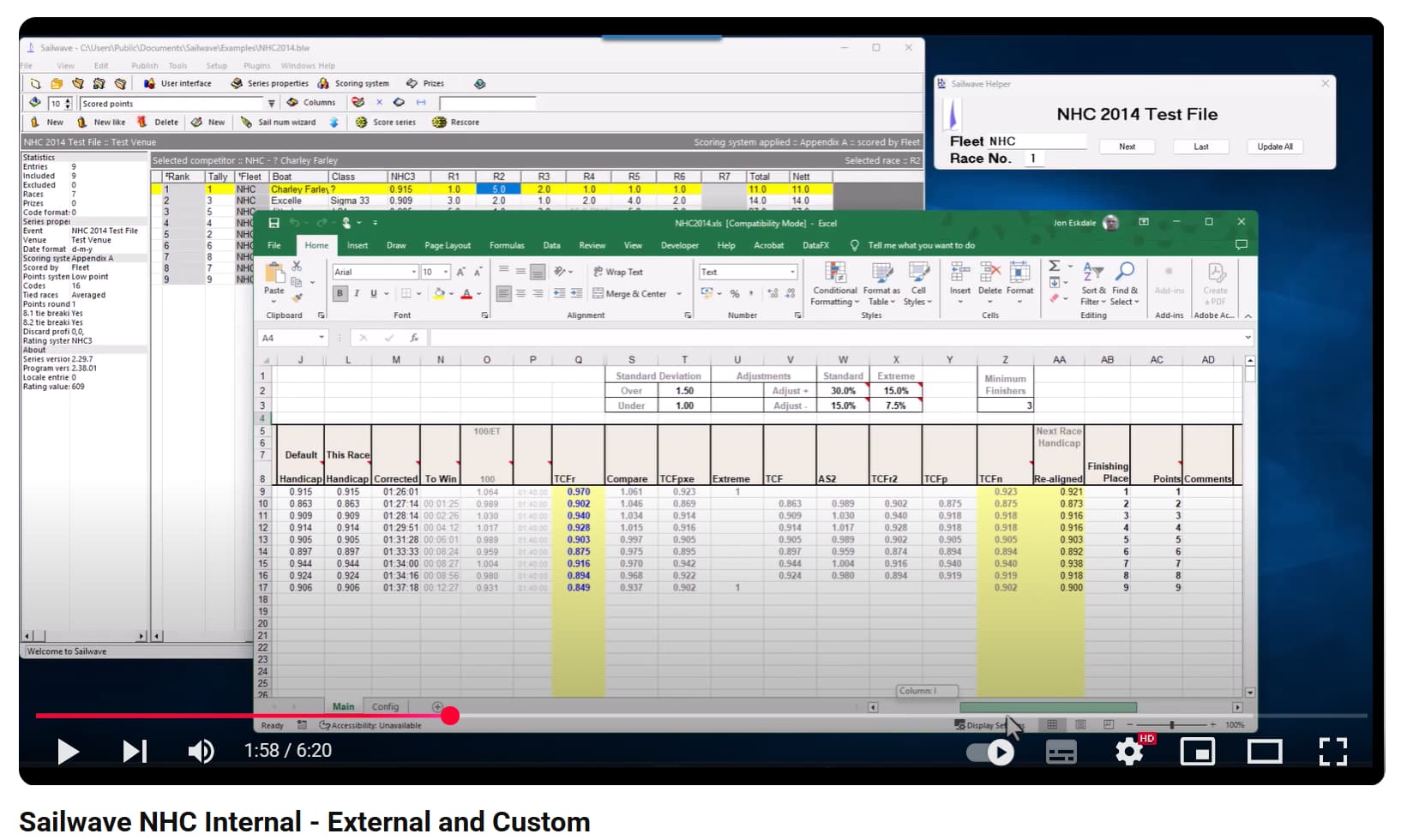Screen dimensions: 1413x840
Task: Click the Paste icon in Excel
Action: coord(274,273)
